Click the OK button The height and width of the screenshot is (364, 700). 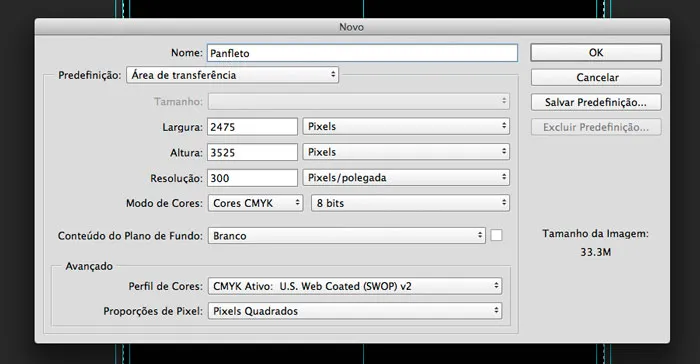(596, 53)
